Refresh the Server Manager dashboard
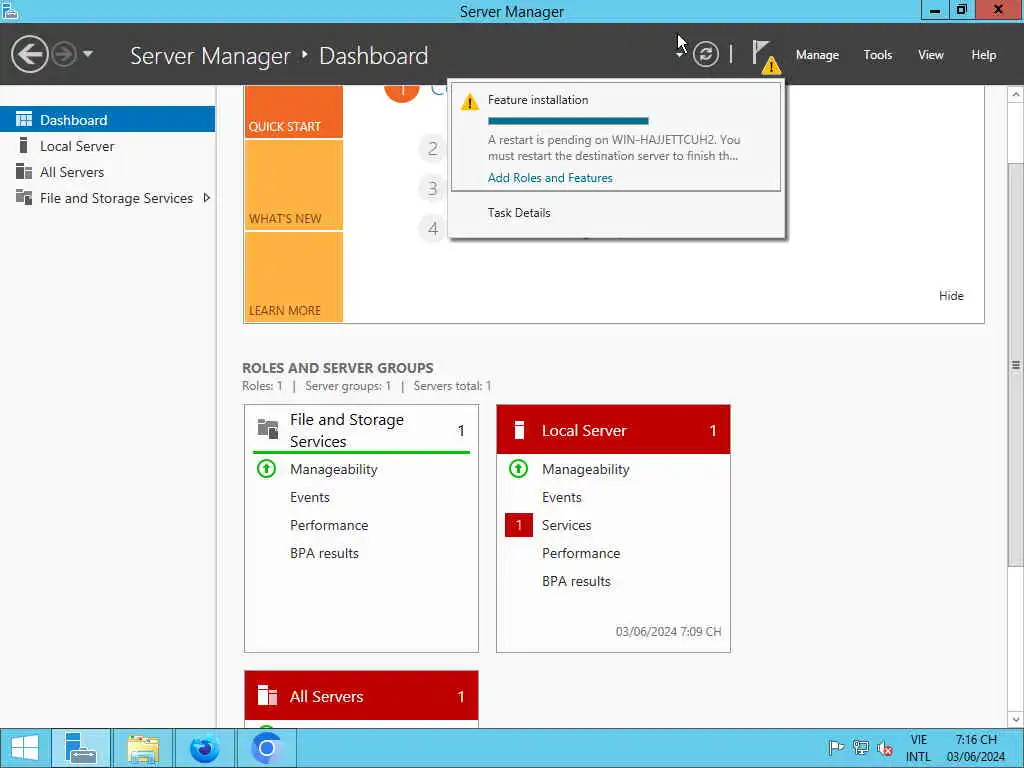 705,54
